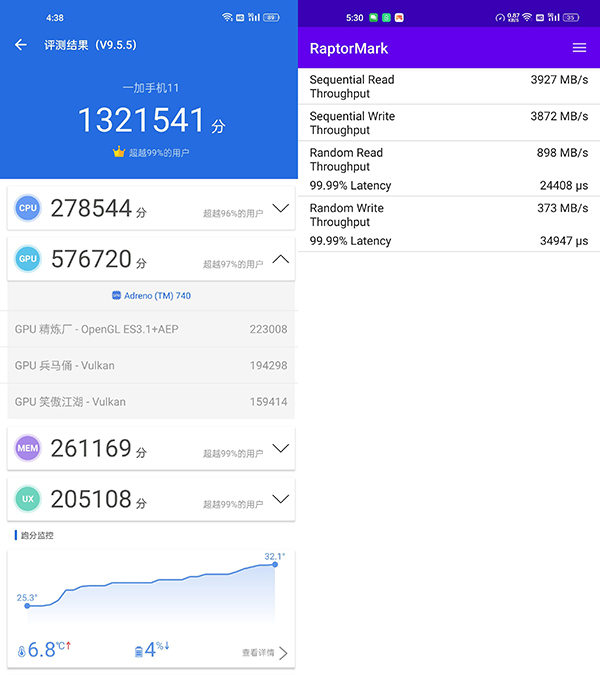This screenshot has height=675, width=600.
Task: Tap the battery drain icon
Action: [x=139, y=651]
